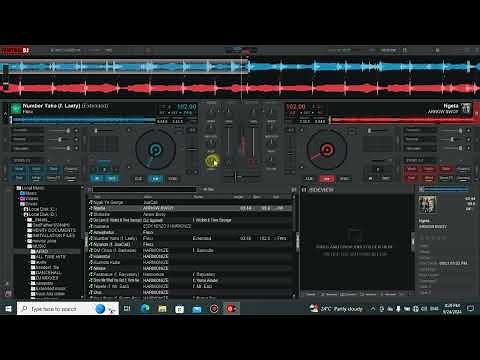Click the blue scrolling waveform at top

pos(240,67)
